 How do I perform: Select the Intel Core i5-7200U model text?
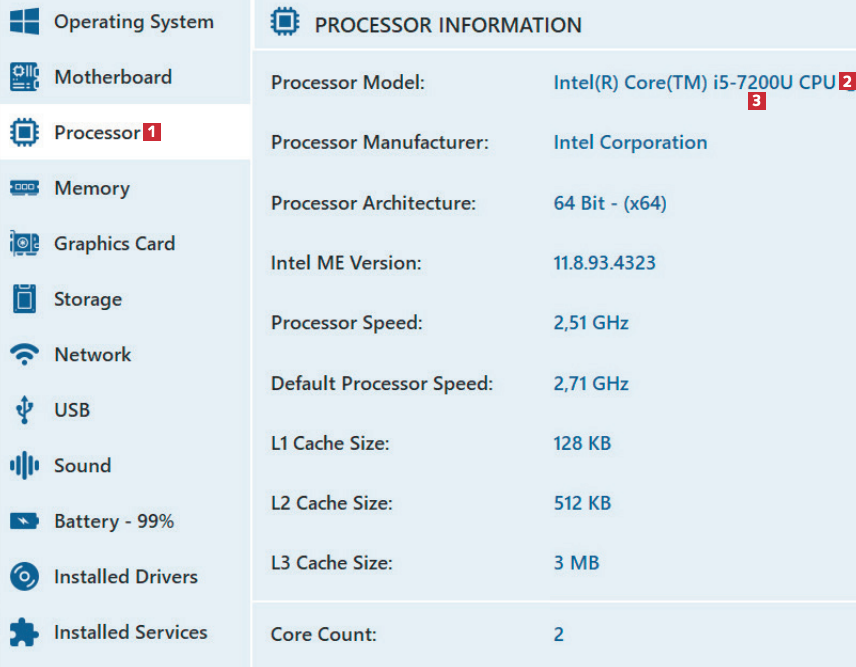694,82
